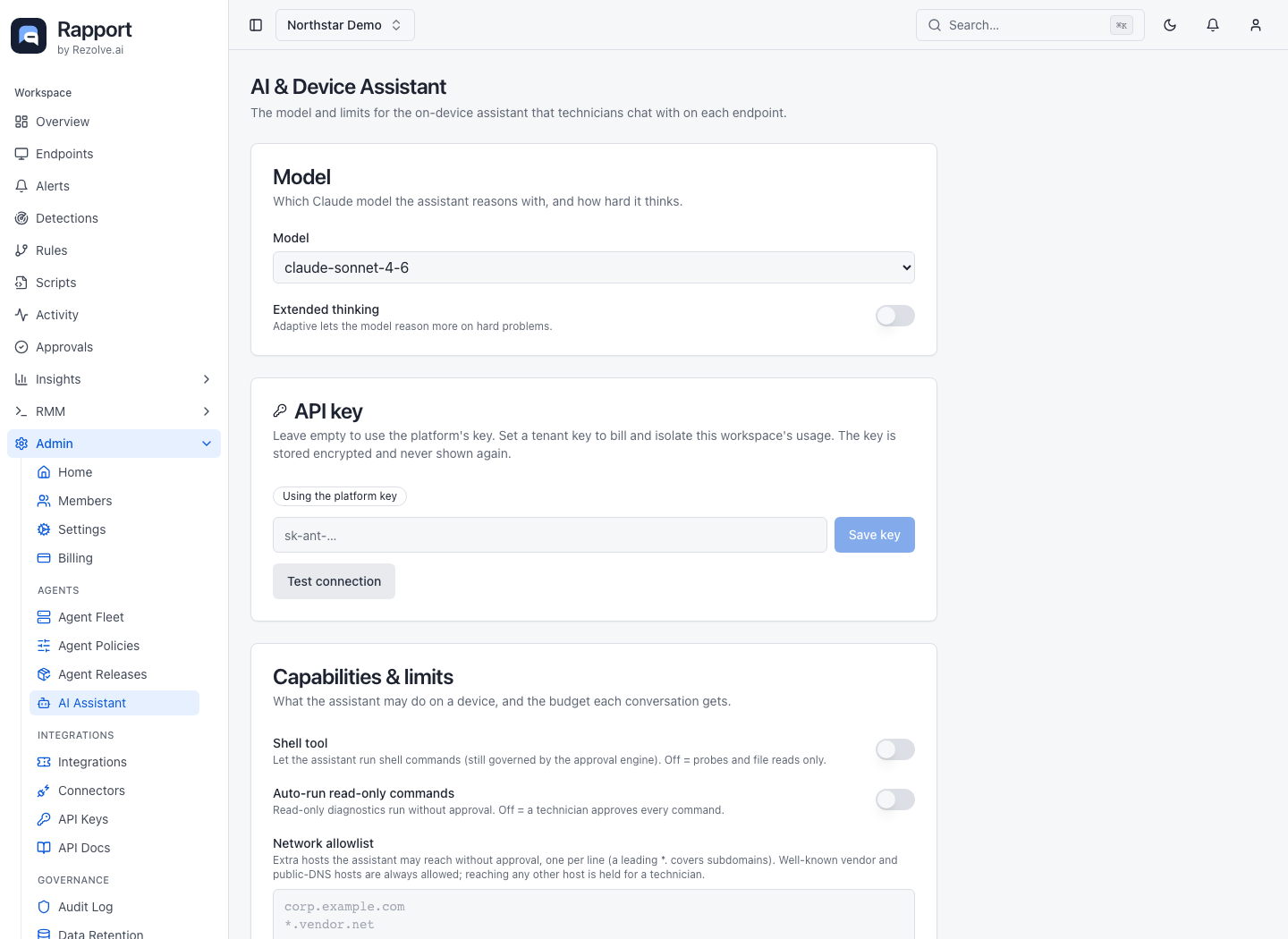This screenshot has height=939, width=1288.
Task: Click the Save key button
Action: 875,535
